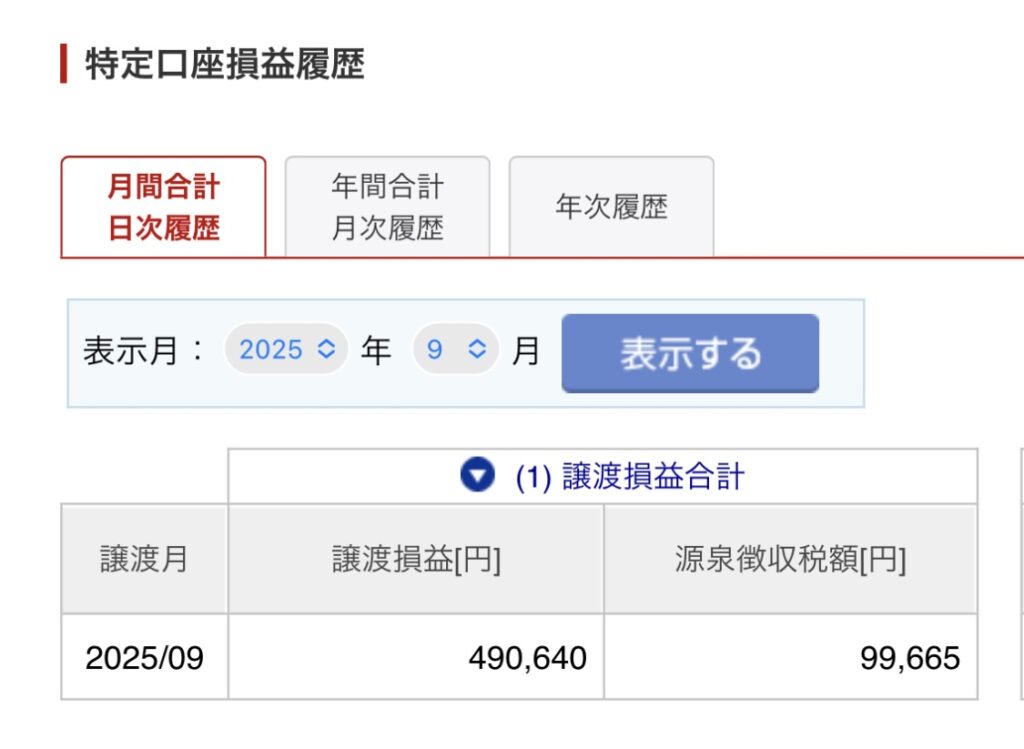
Task: Click the 源泉徴収税額[円] column header
Action: pos(790,559)
